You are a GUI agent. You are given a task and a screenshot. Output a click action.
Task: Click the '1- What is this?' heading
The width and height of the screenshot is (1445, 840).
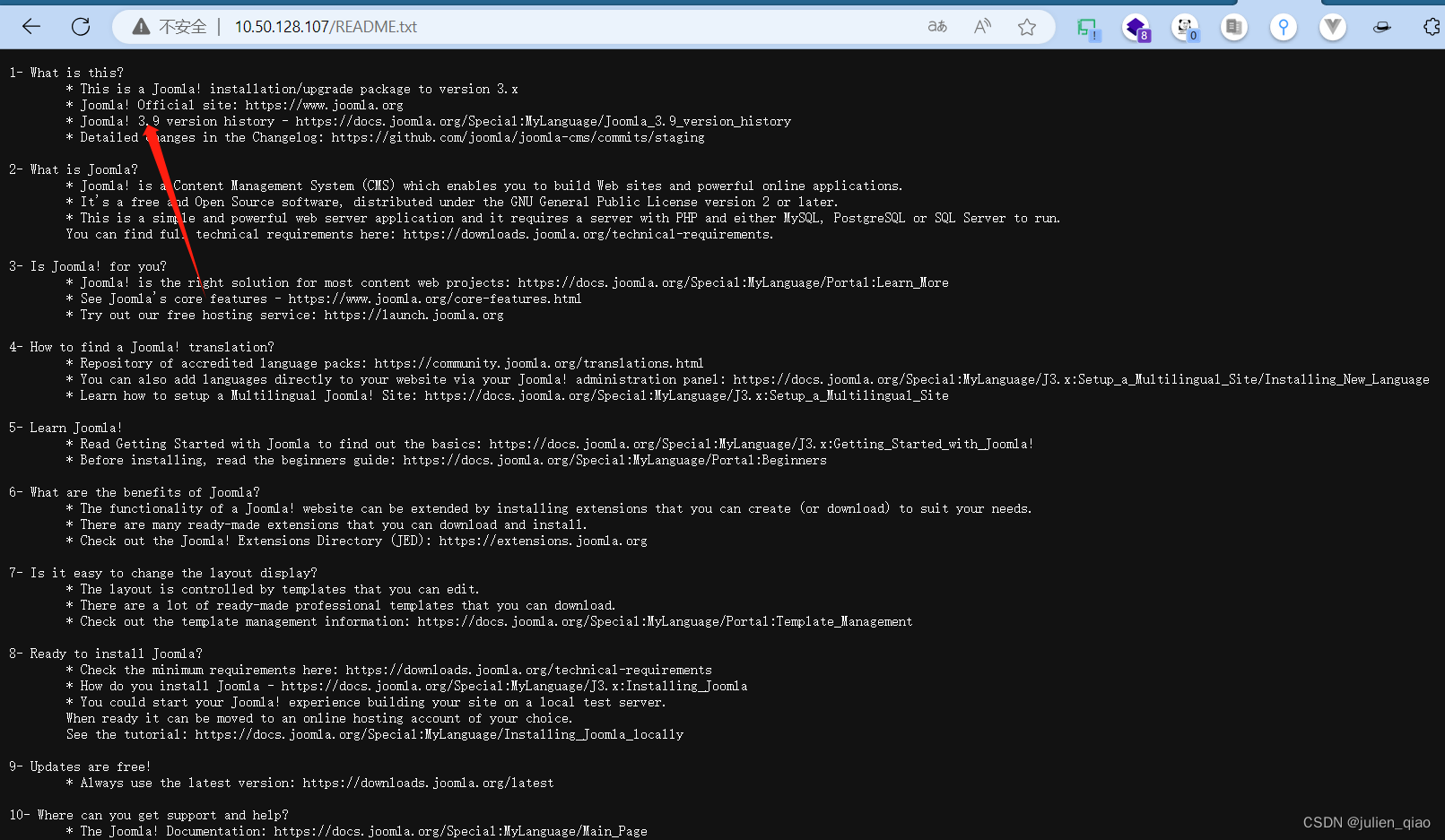[66, 73]
